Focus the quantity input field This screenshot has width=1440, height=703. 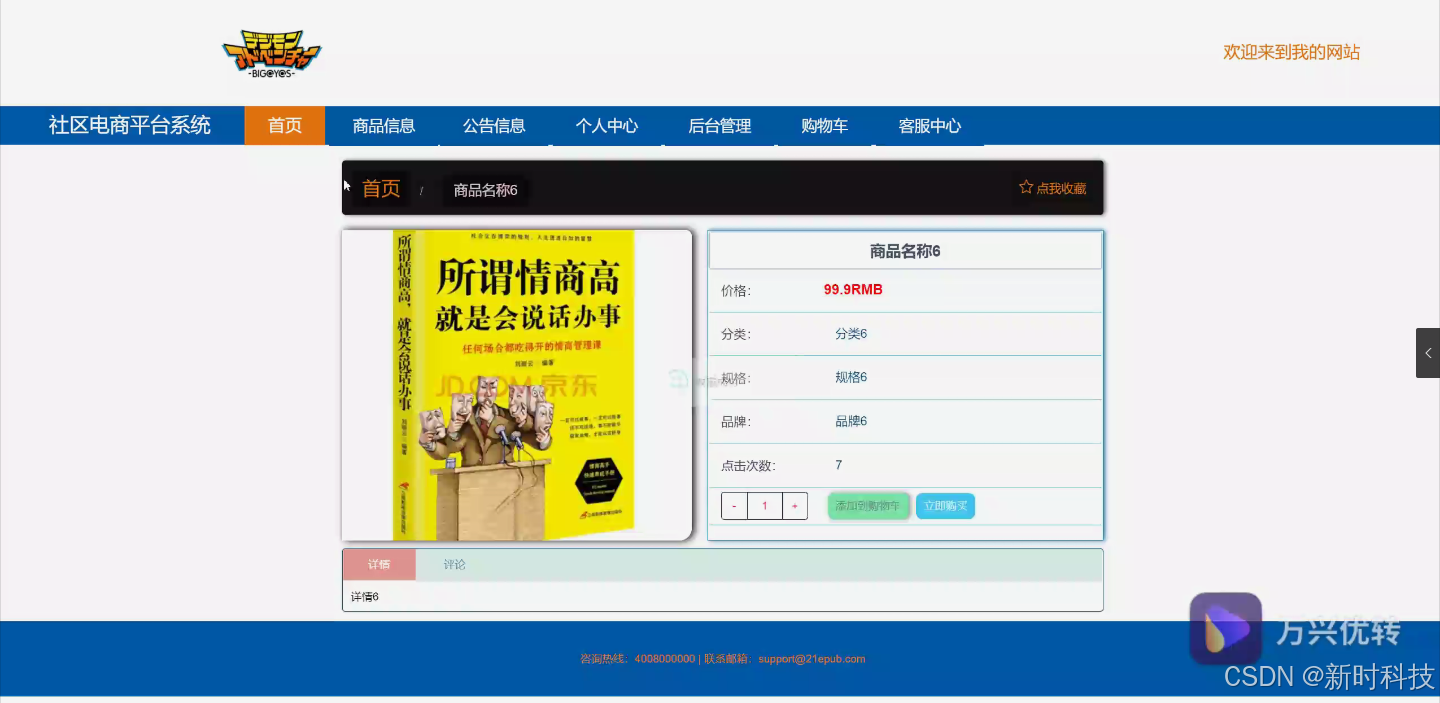(765, 506)
